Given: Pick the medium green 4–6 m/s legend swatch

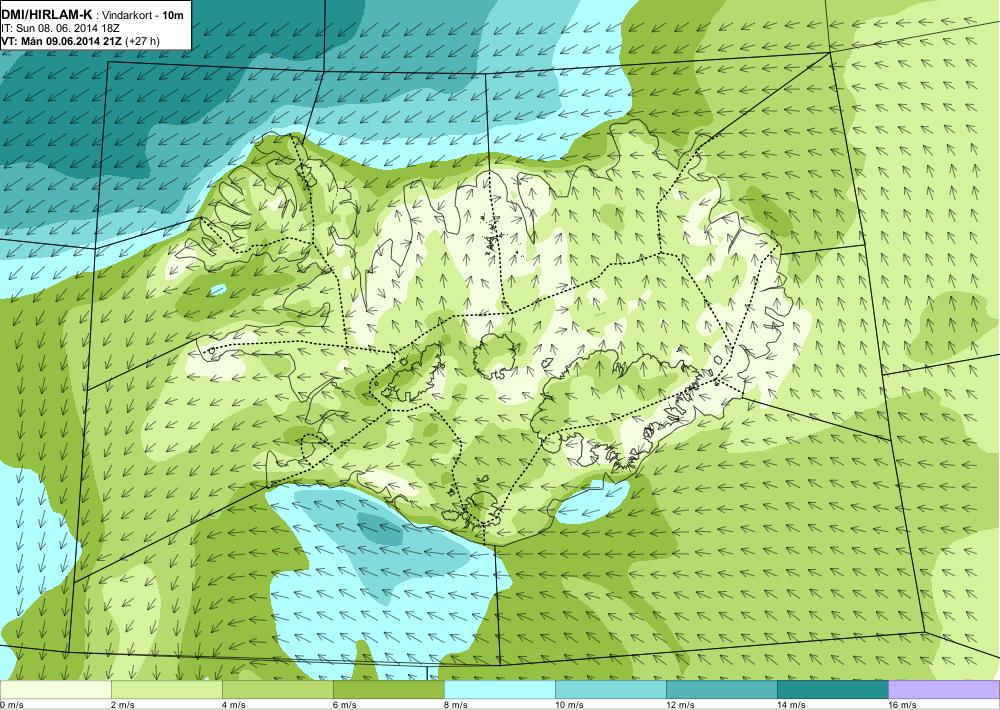Looking at the screenshot, I should [x=277, y=689].
